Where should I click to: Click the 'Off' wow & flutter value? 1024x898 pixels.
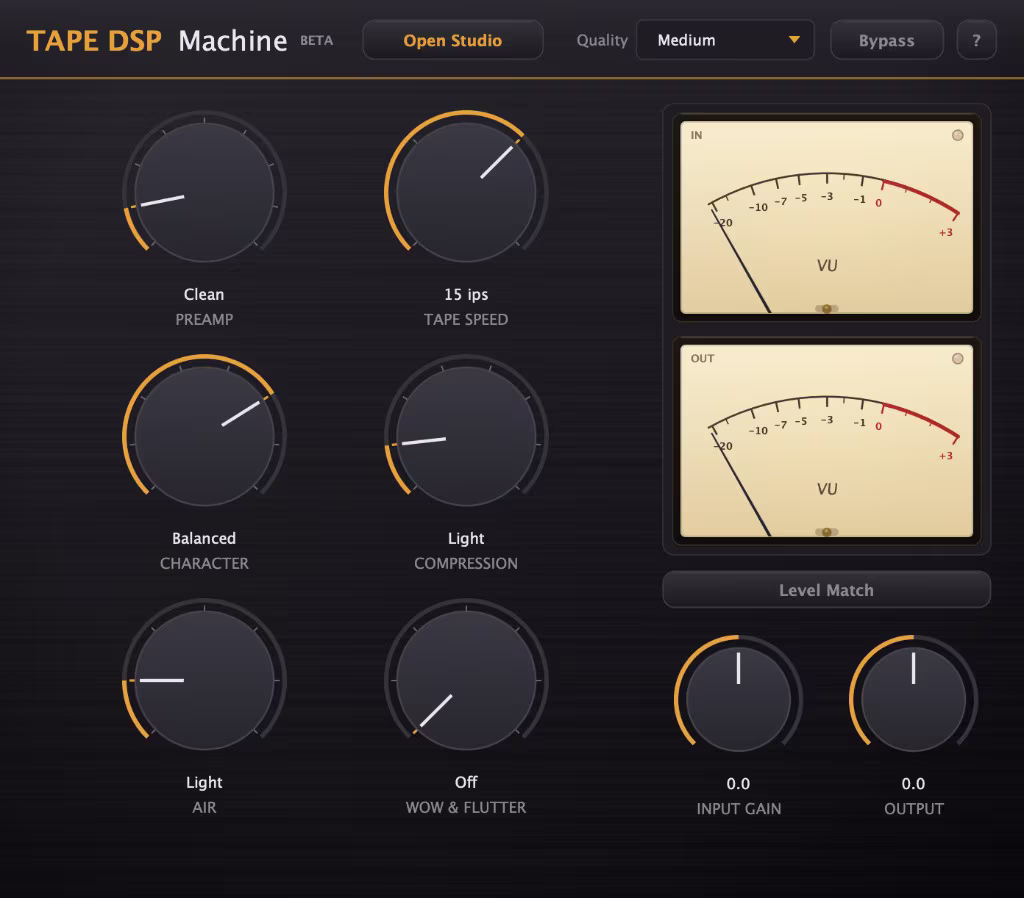coord(466,782)
